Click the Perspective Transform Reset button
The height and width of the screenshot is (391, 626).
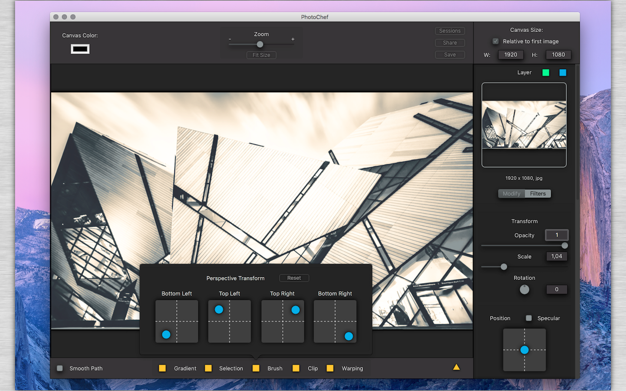pyautogui.click(x=294, y=278)
